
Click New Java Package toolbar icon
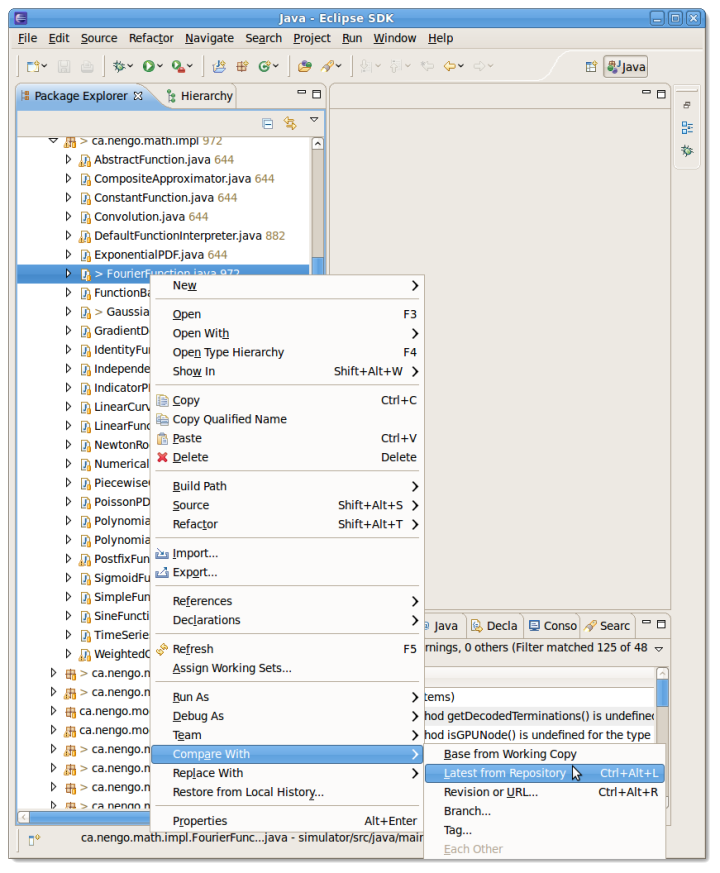coord(242,66)
